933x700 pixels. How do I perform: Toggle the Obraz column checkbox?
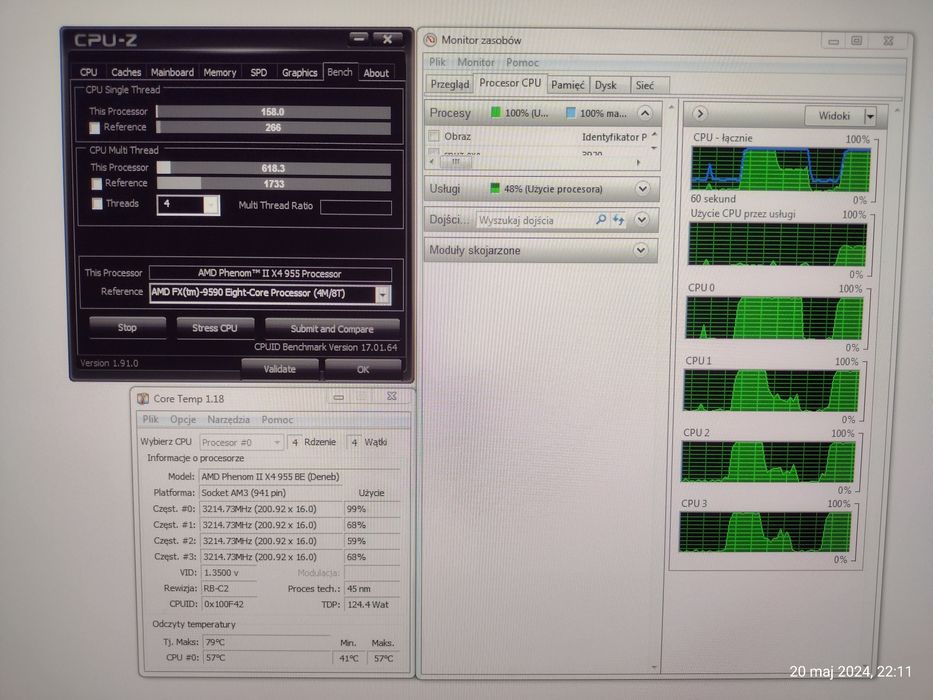tap(434, 136)
